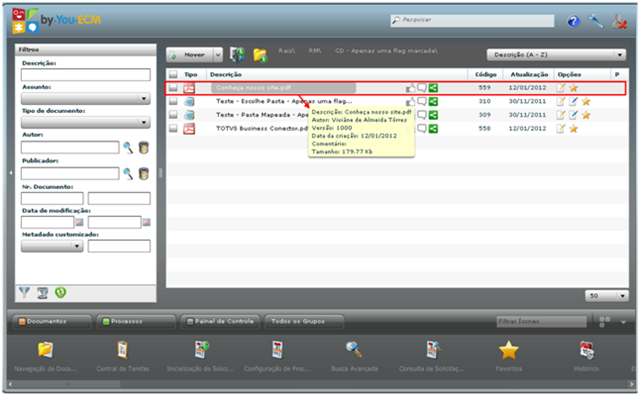Open the 50 items per page dropdown
Screen dimensions: 640x396
tap(607, 296)
